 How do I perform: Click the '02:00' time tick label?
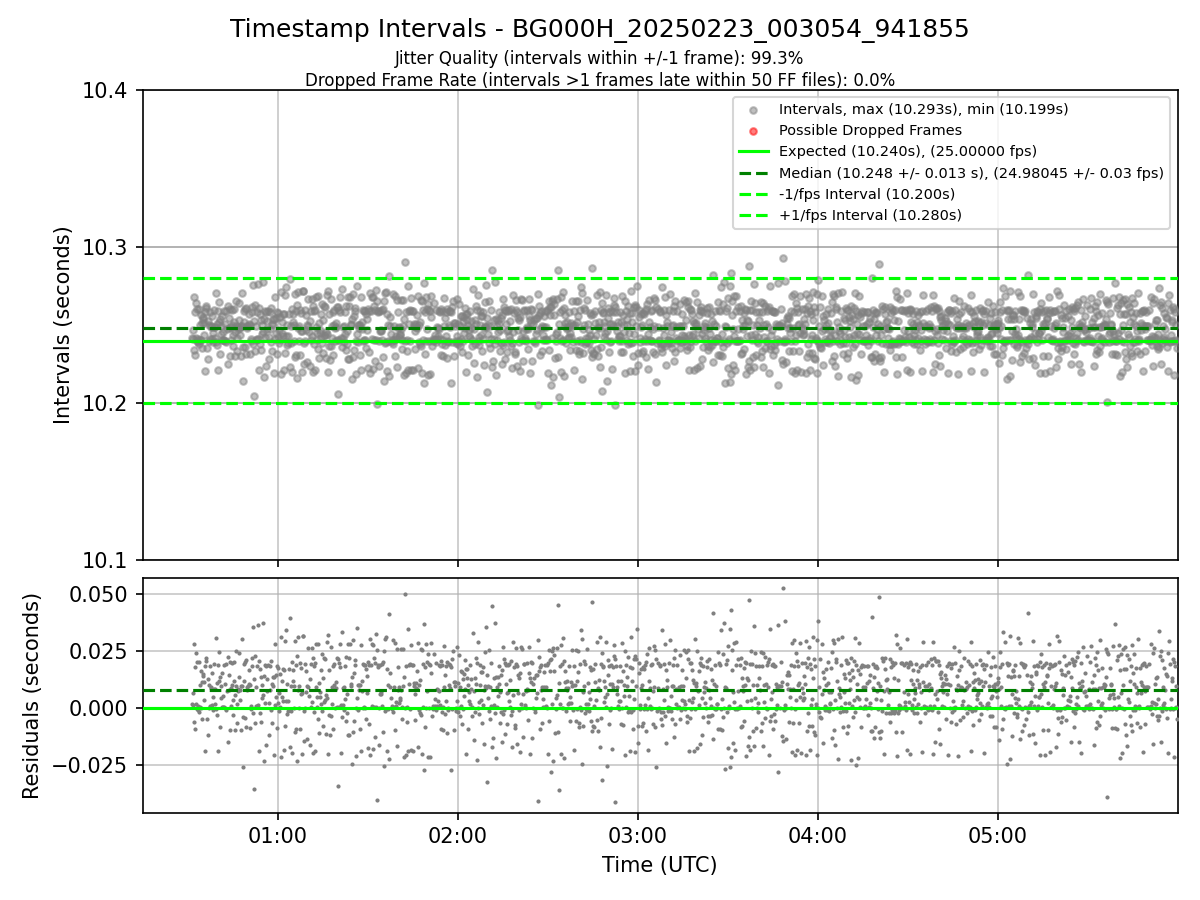458,835
